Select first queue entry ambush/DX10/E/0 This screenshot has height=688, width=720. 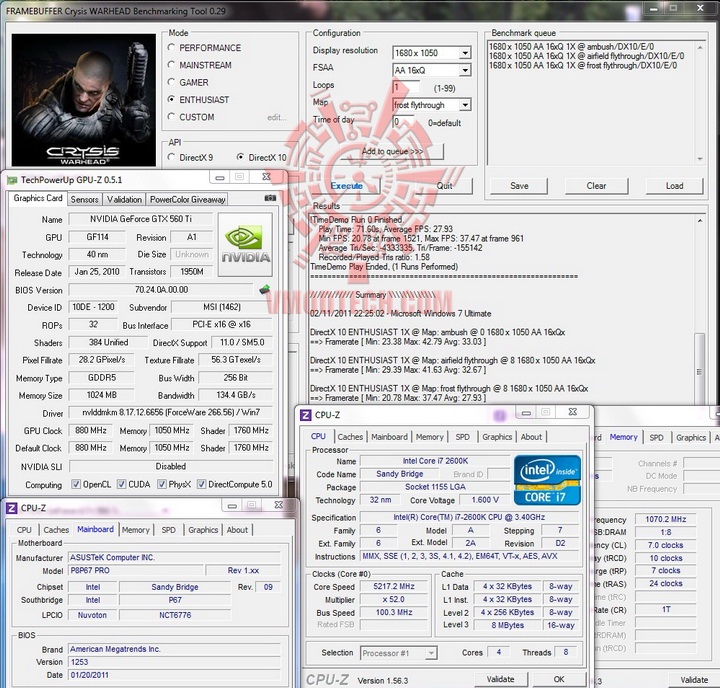571,46
